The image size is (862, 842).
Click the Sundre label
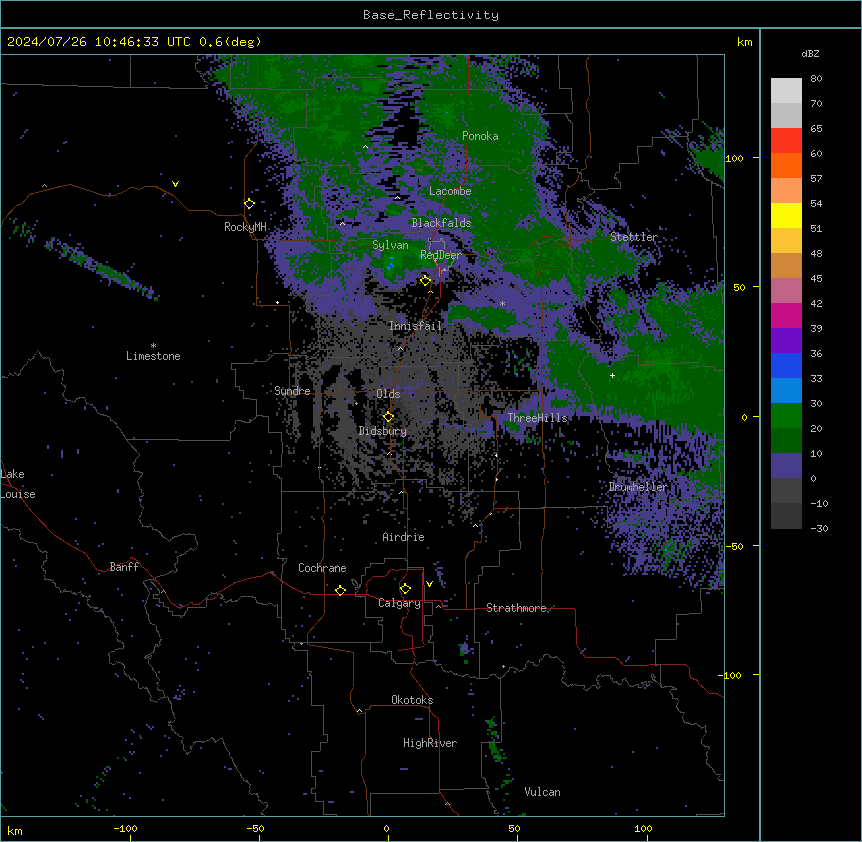tap(292, 391)
